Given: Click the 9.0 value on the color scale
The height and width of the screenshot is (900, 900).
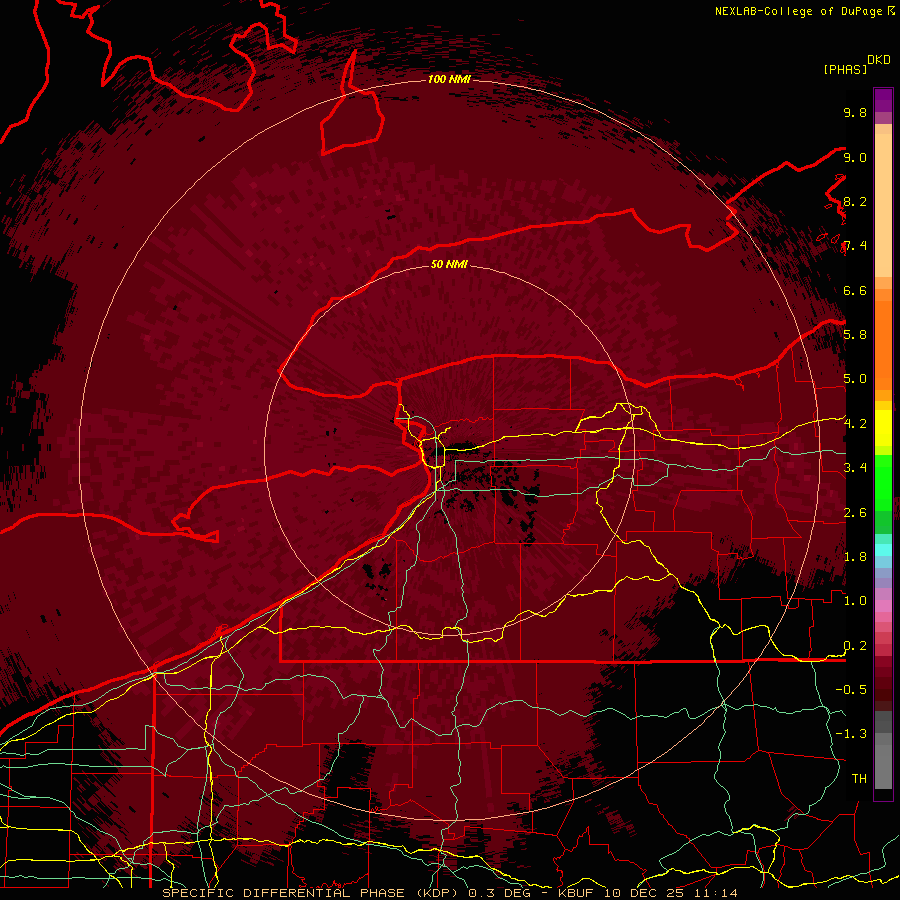Looking at the screenshot, I should (855, 157).
